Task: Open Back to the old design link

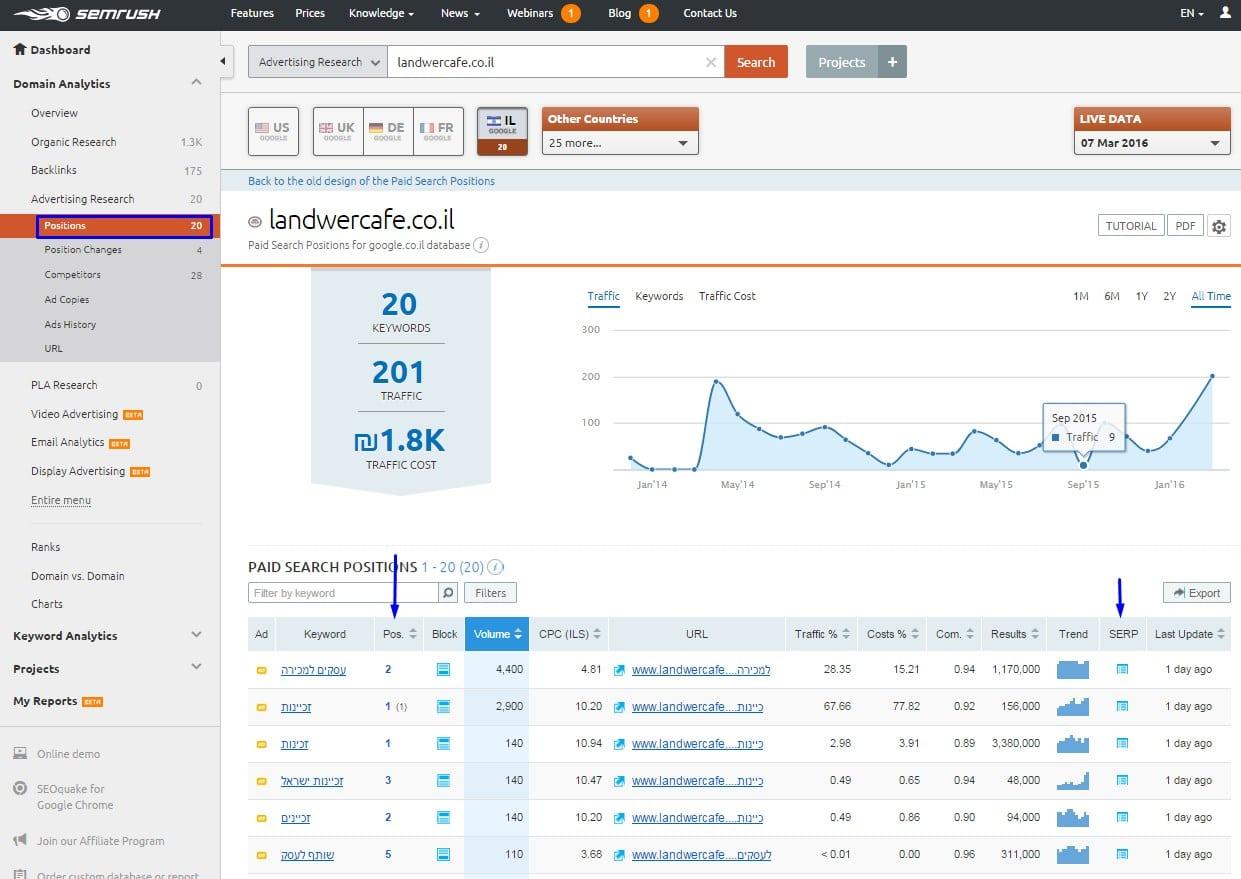Action: click(371, 181)
